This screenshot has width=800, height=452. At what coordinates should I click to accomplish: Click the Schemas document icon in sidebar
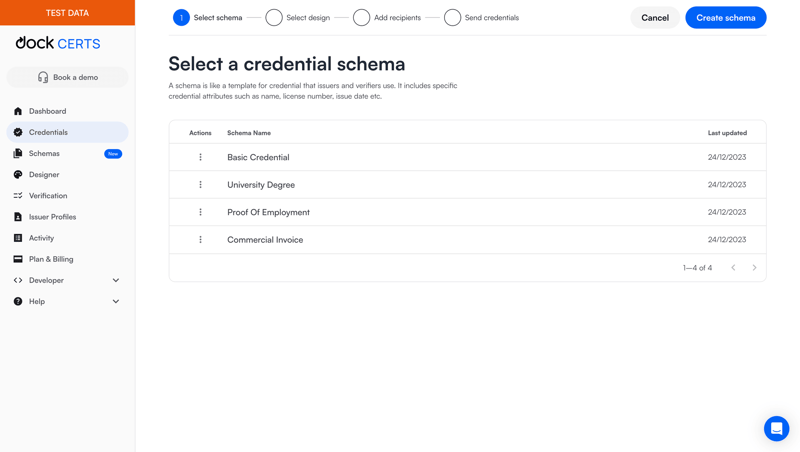point(18,153)
